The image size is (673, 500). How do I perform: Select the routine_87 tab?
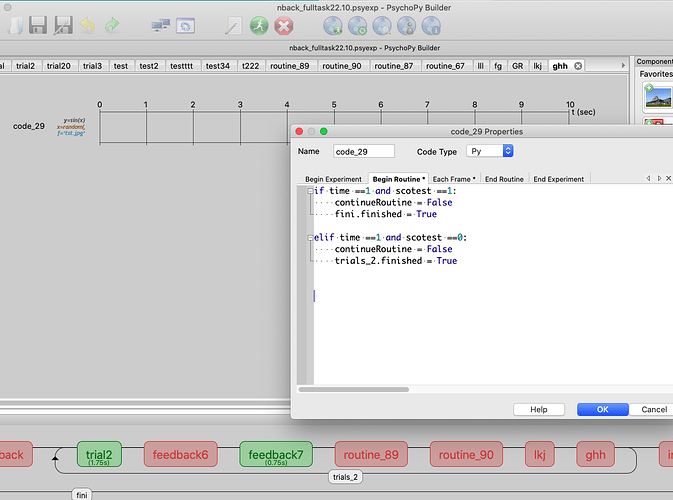(394, 66)
